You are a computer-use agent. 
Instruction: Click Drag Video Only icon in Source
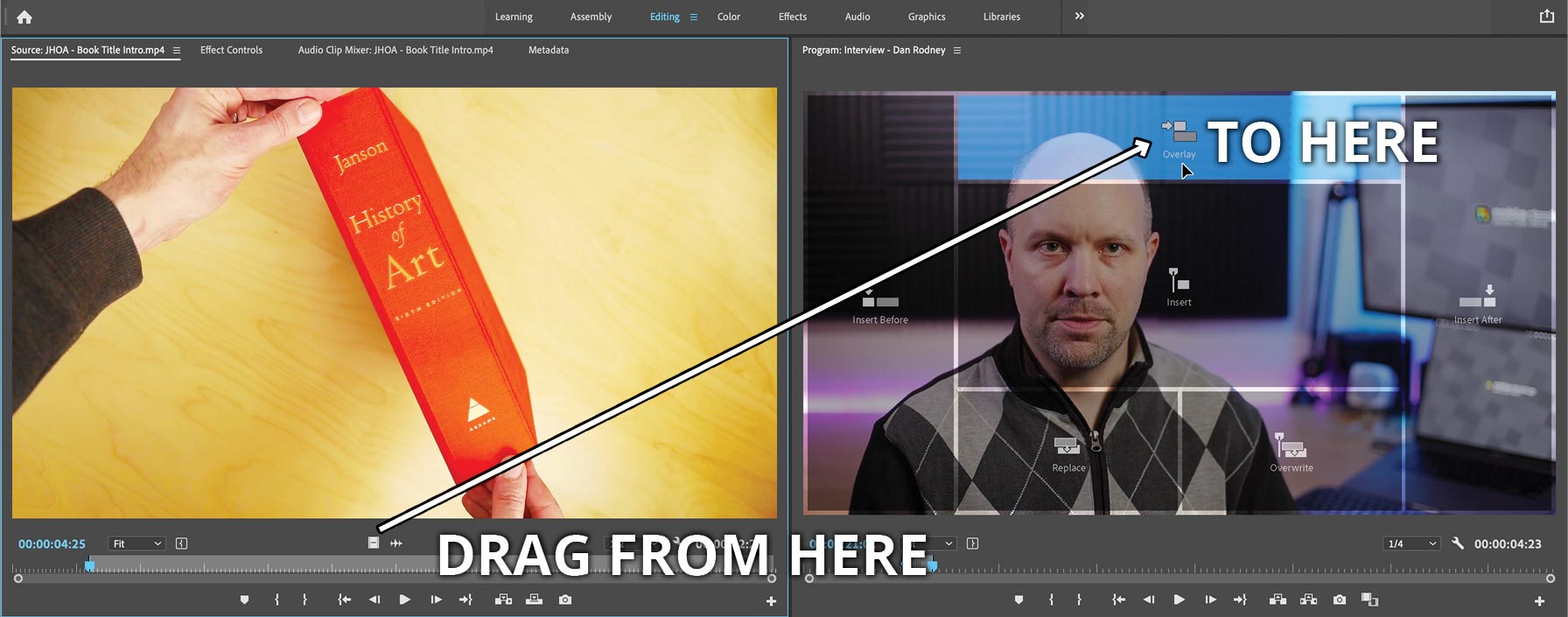(x=374, y=543)
